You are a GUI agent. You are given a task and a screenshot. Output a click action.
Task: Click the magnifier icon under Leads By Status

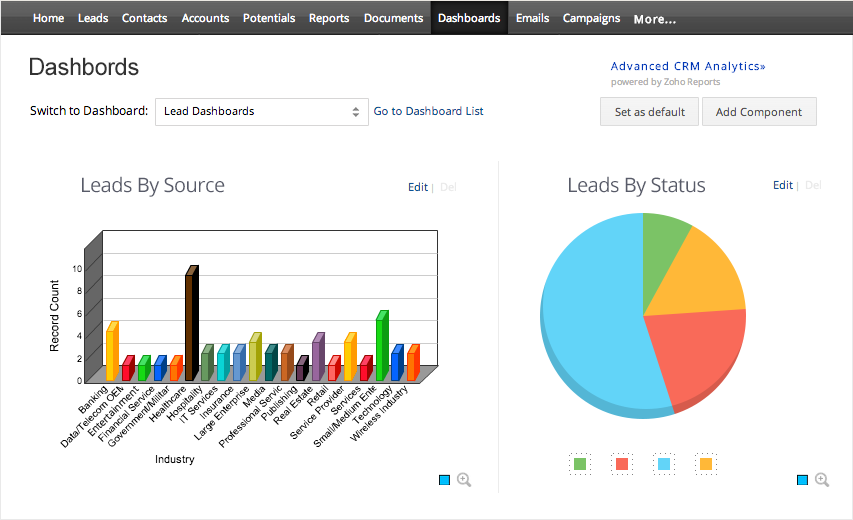pyautogui.click(x=822, y=480)
